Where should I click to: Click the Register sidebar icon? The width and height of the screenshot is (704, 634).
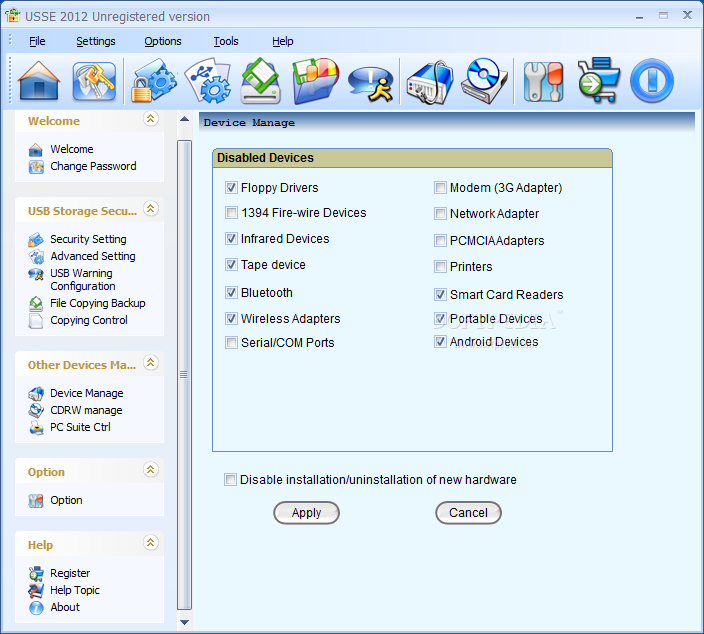tap(36, 574)
